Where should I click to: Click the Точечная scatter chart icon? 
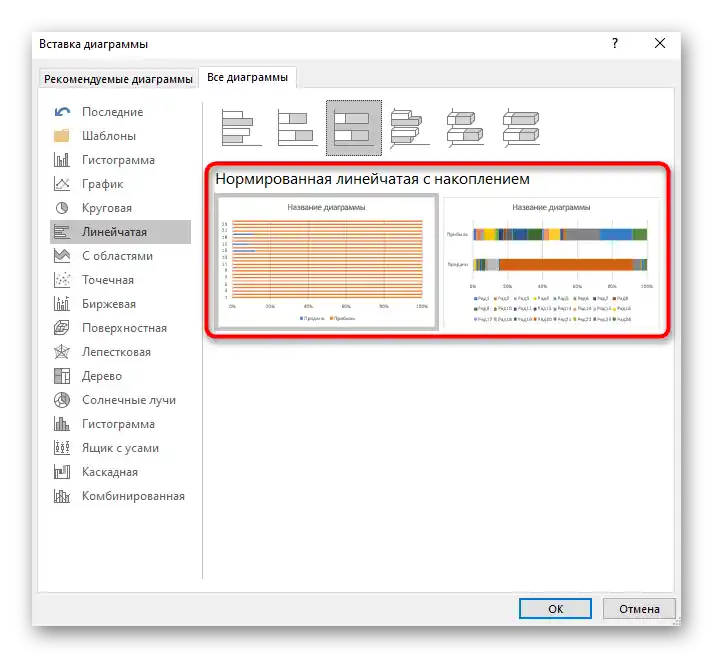coord(62,280)
